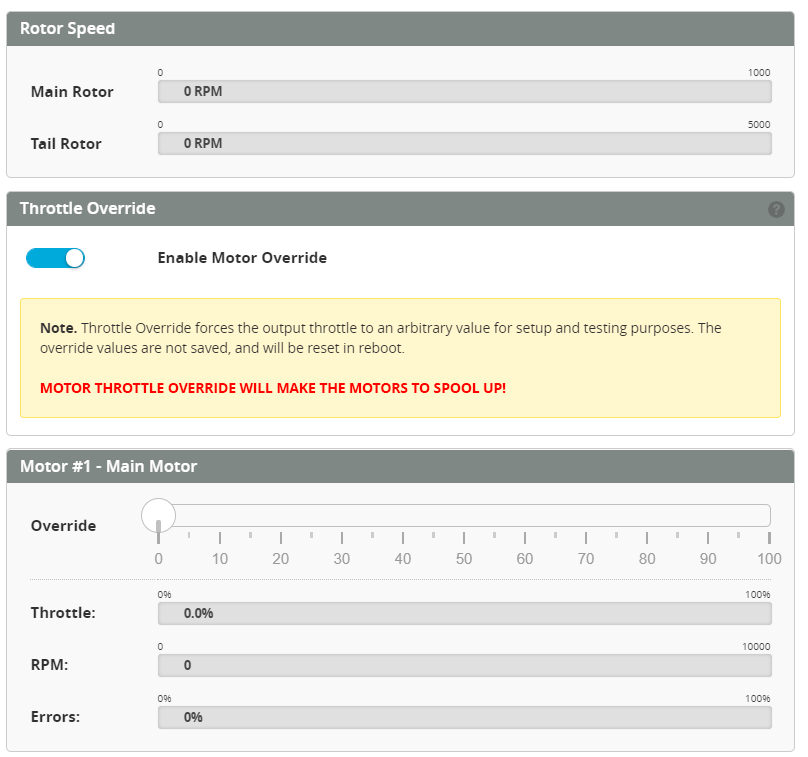
Task: Click the Enable Motor Override label text
Action: coord(242,258)
